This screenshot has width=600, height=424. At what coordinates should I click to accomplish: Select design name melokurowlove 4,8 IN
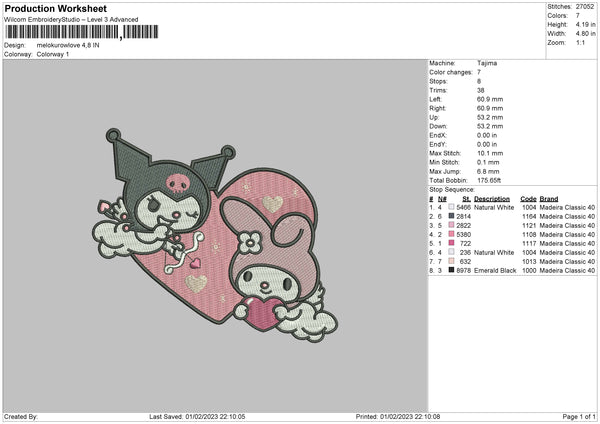pyautogui.click(x=68, y=45)
